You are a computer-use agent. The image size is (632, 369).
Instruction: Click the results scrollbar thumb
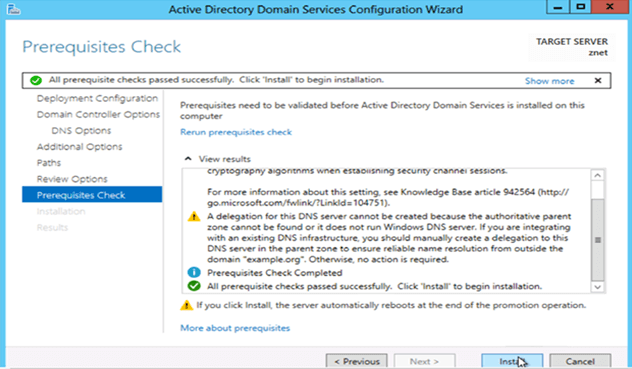tap(598, 240)
